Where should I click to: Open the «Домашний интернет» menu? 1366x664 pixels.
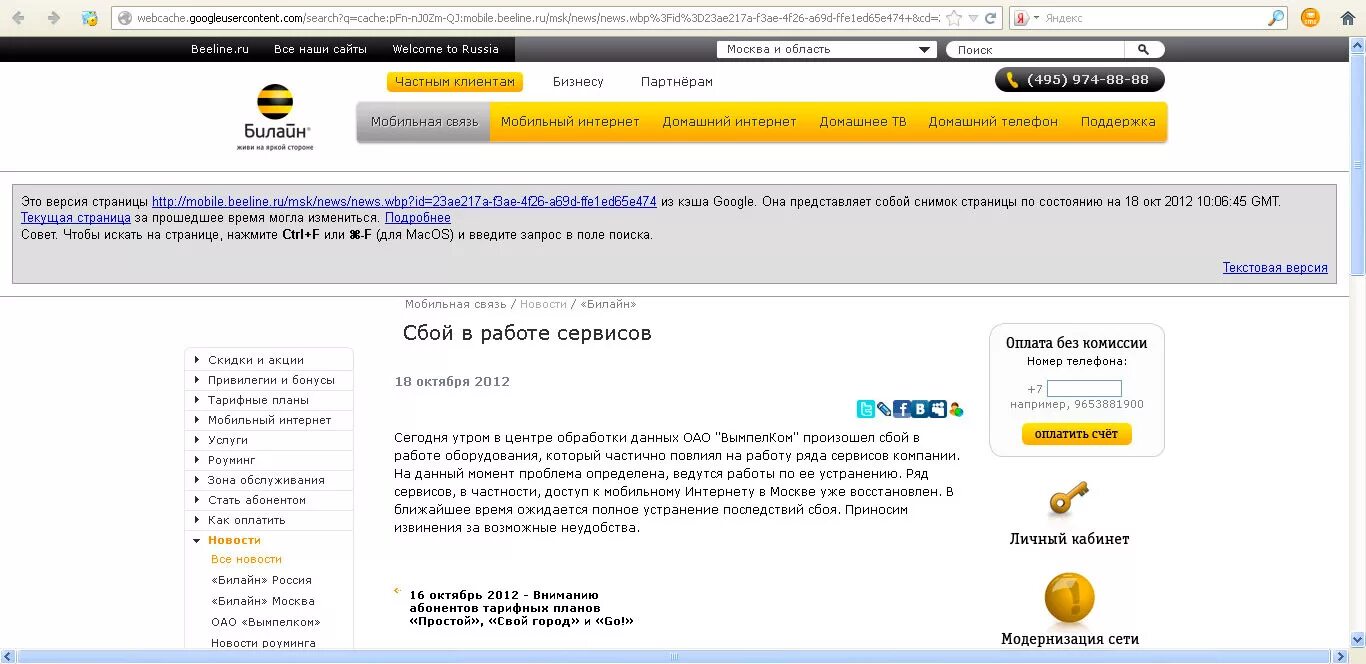pos(729,122)
